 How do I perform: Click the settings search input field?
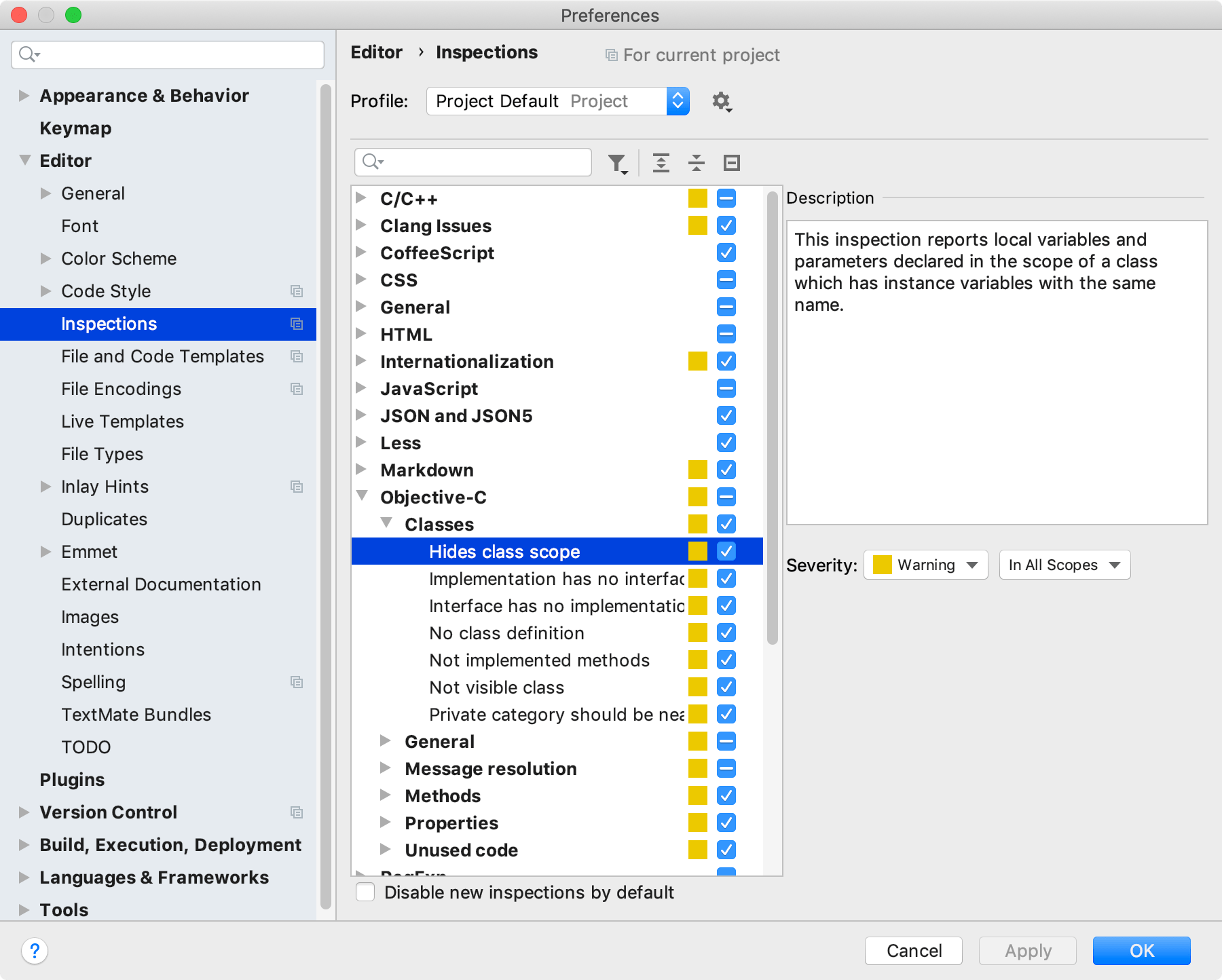(x=168, y=54)
